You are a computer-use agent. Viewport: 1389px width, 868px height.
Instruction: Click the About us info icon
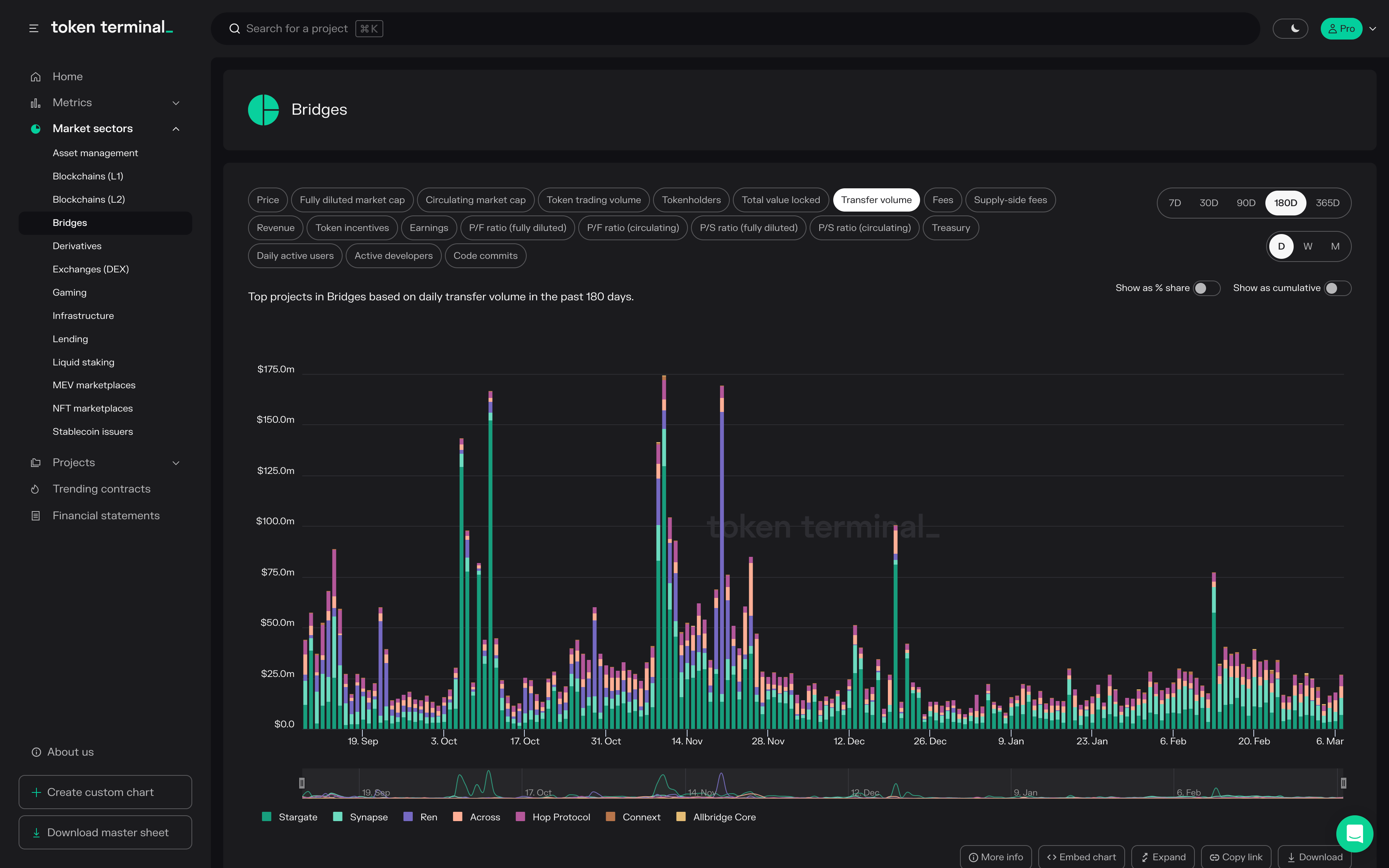[x=36, y=752]
